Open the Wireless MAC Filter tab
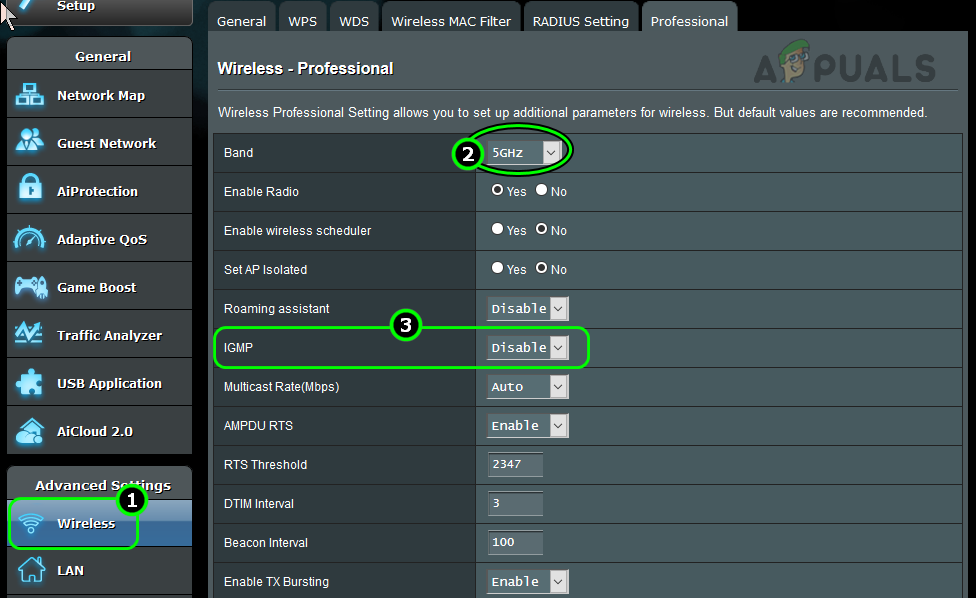 [x=450, y=17]
